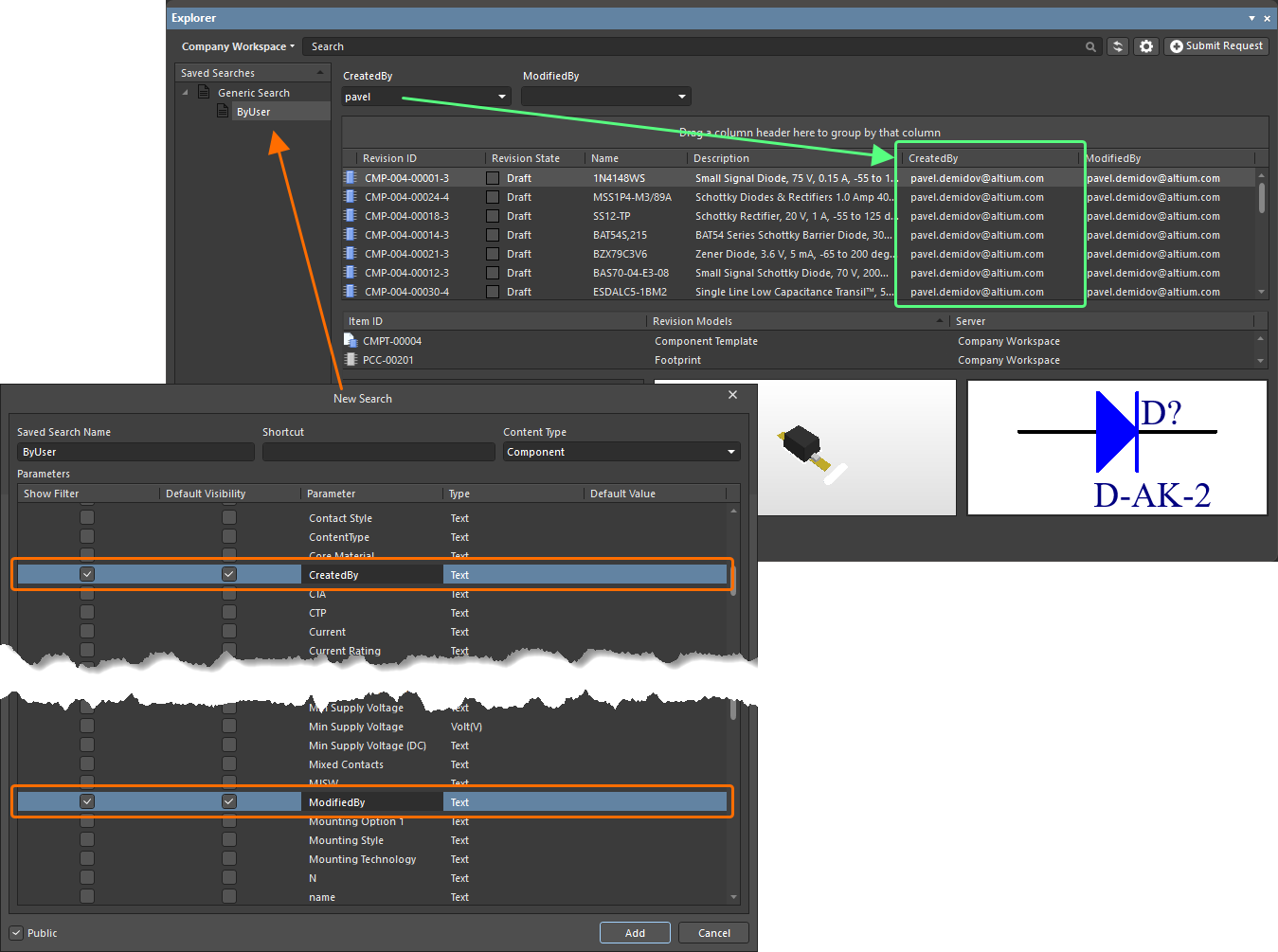Click the component icon for CMP-004-00001-3
1278x952 pixels.
coord(351,178)
